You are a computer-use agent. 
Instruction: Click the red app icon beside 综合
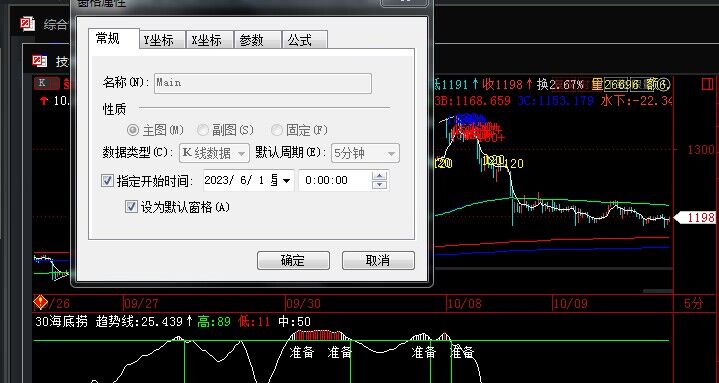point(28,24)
